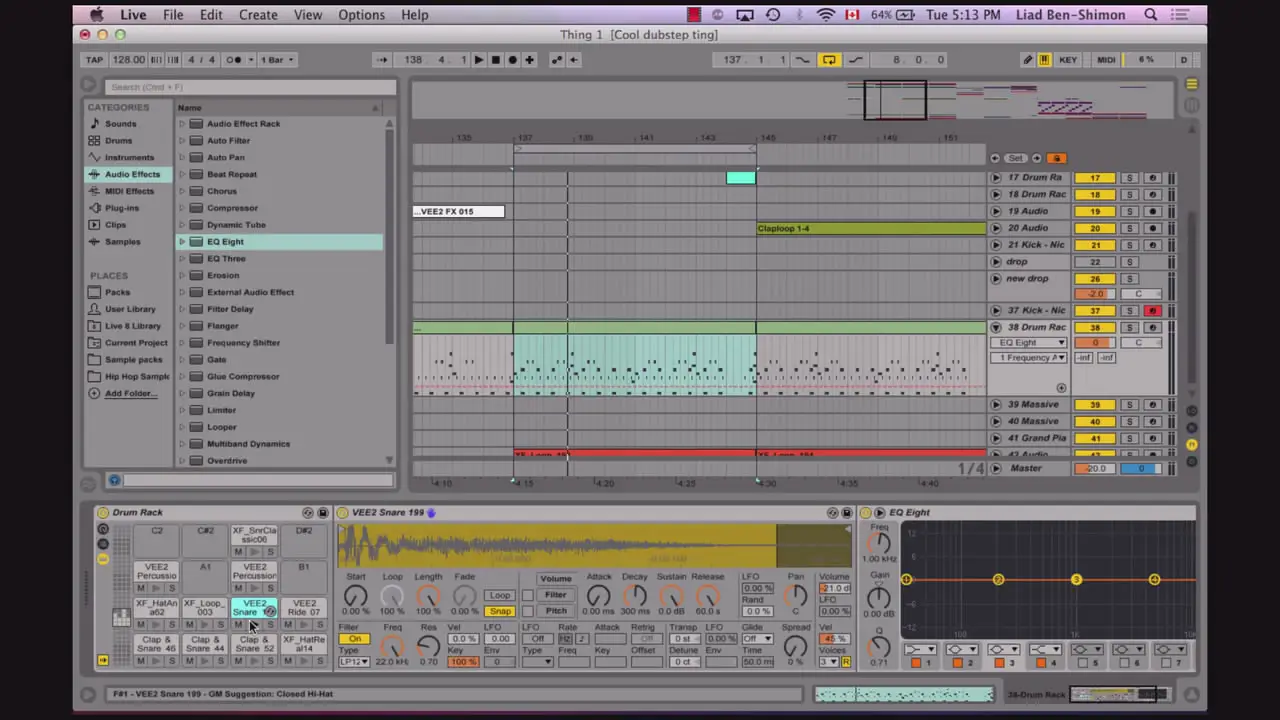Select Frequency Shifter in browser list

(243, 343)
